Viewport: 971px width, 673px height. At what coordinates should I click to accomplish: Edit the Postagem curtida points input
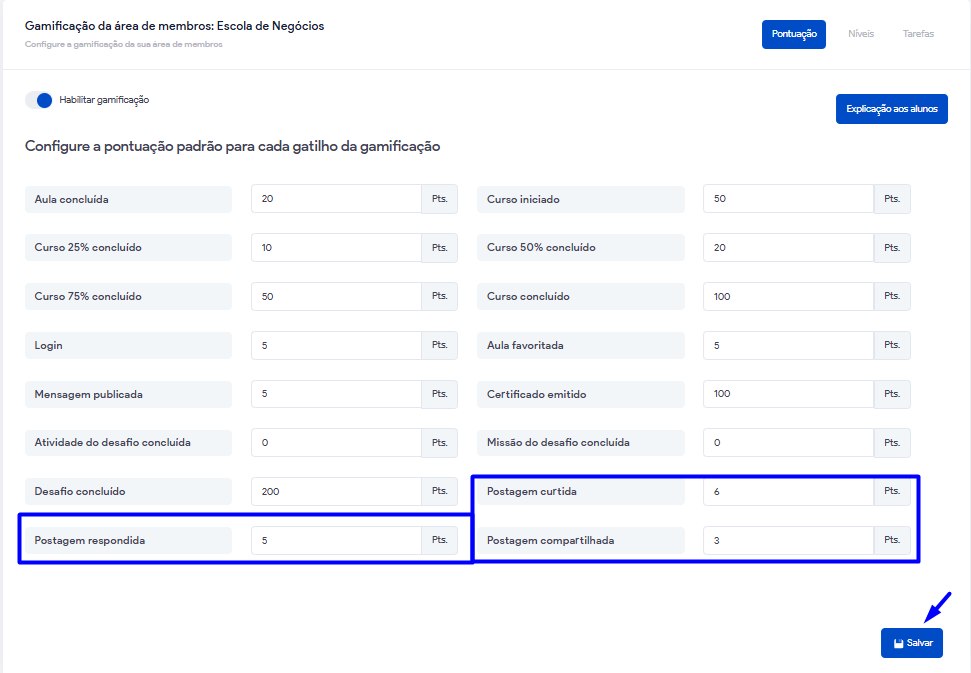pos(787,492)
